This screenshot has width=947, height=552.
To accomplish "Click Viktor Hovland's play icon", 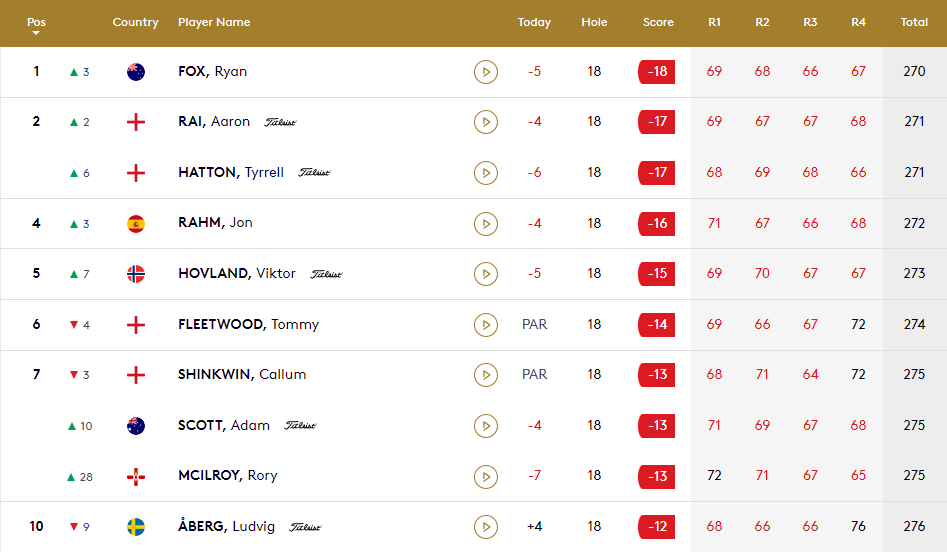I will pyautogui.click(x=485, y=274).
